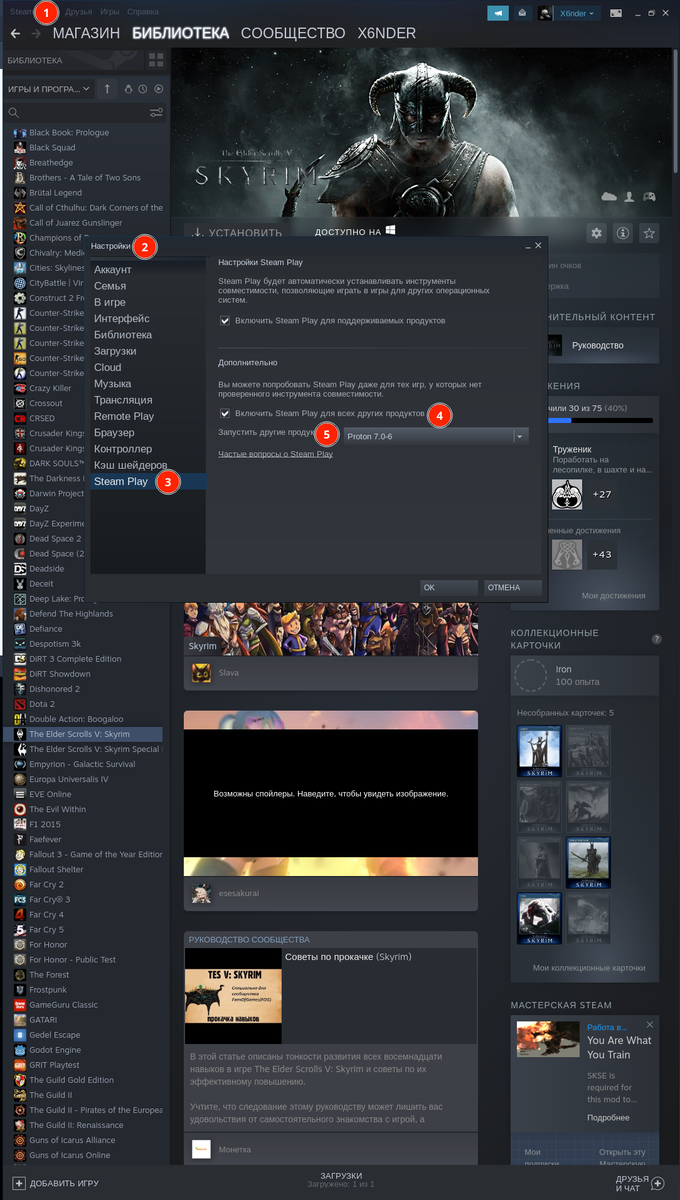Select Загрузки in settings list
The image size is (680, 1200).
(147, 351)
